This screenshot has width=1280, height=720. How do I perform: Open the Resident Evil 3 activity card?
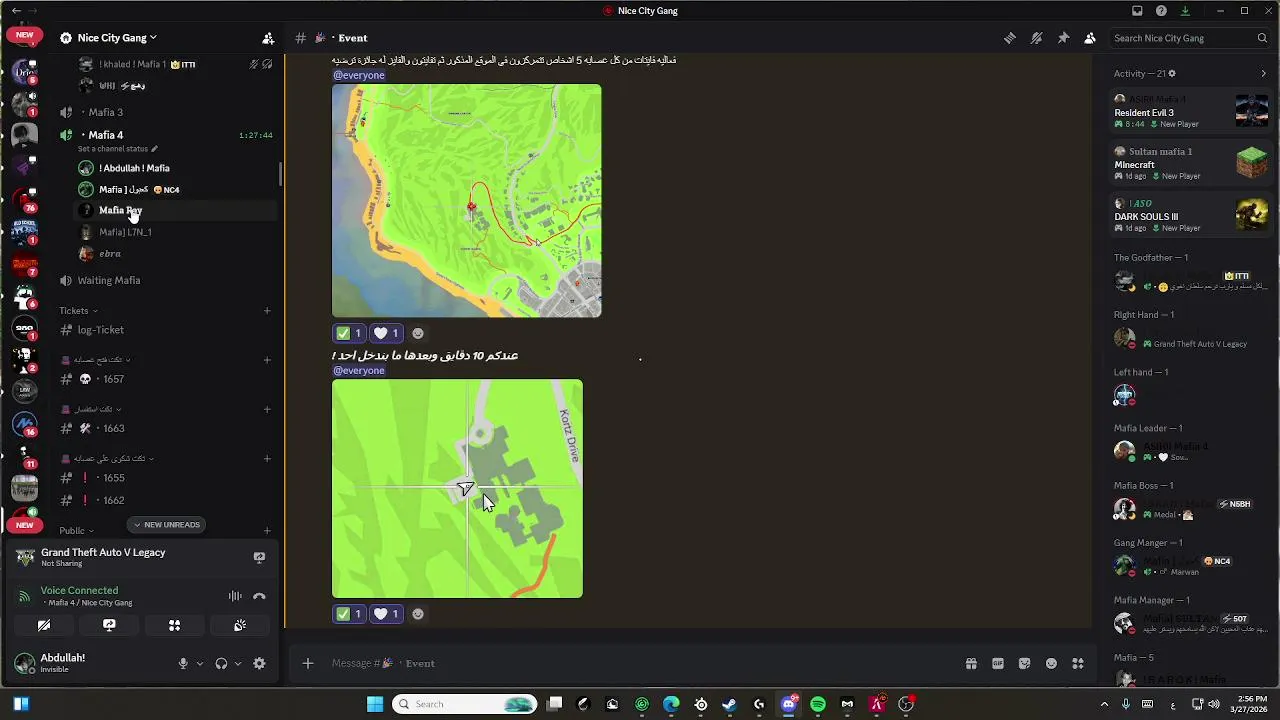point(1191,111)
